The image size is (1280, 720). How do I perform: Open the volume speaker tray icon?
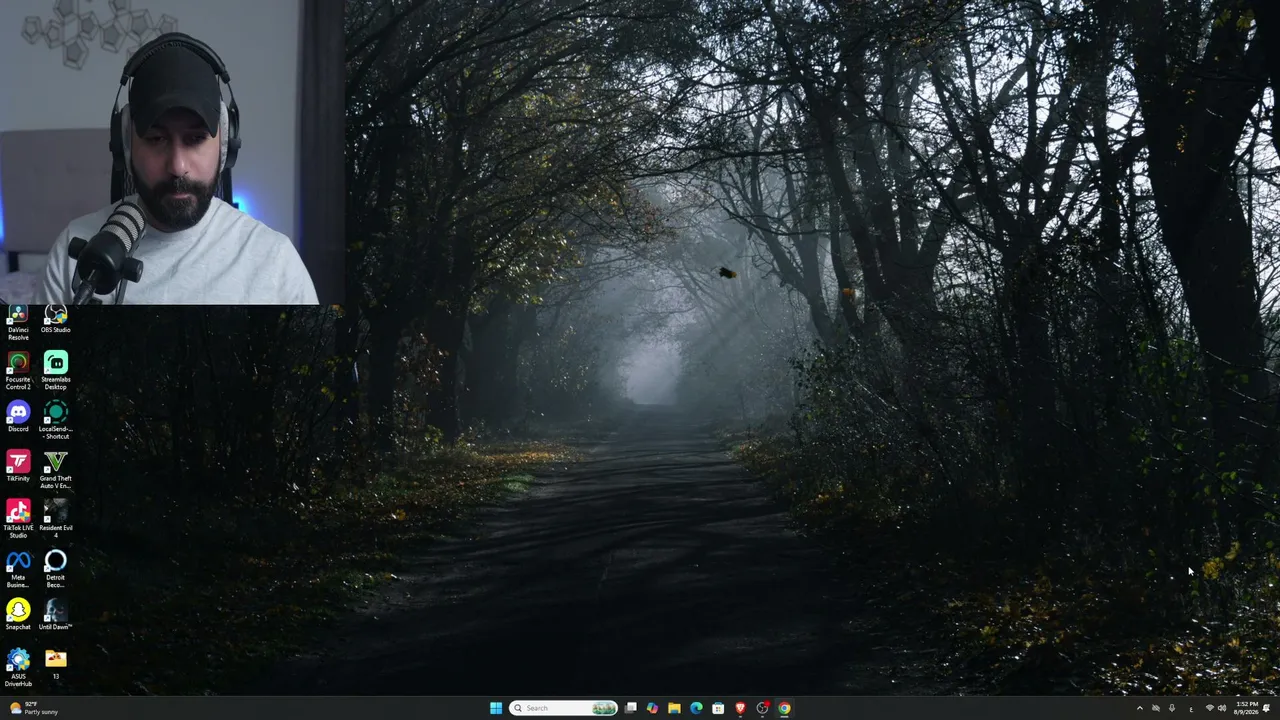(x=1222, y=708)
